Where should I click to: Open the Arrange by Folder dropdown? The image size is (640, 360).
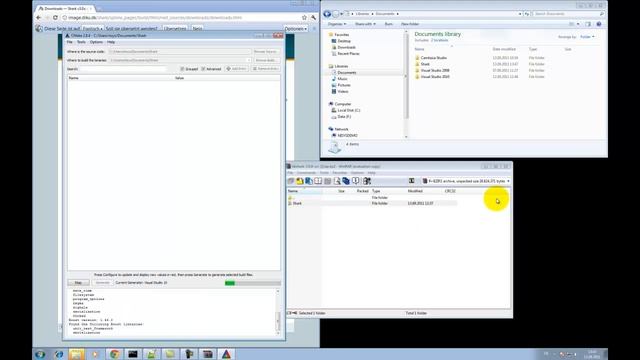pyautogui.click(x=587, y=37)
